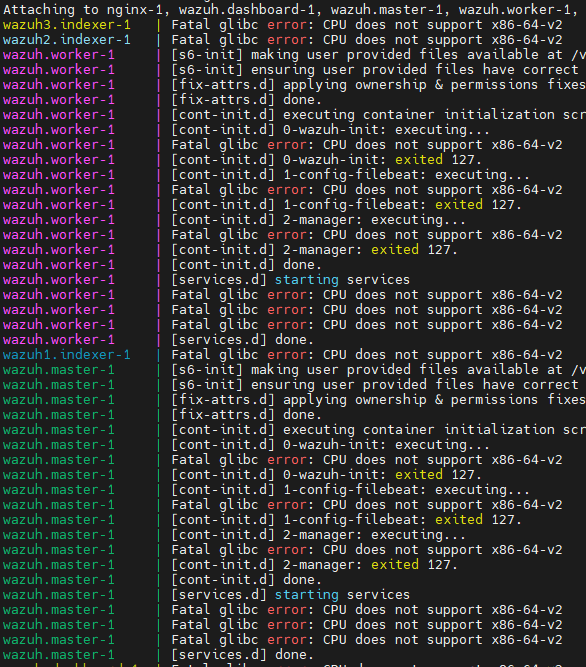Click the Fatal glibc error message on wazuh2.indexer-1 row
This screenshot has height=667, width=586.
[367, 40]
